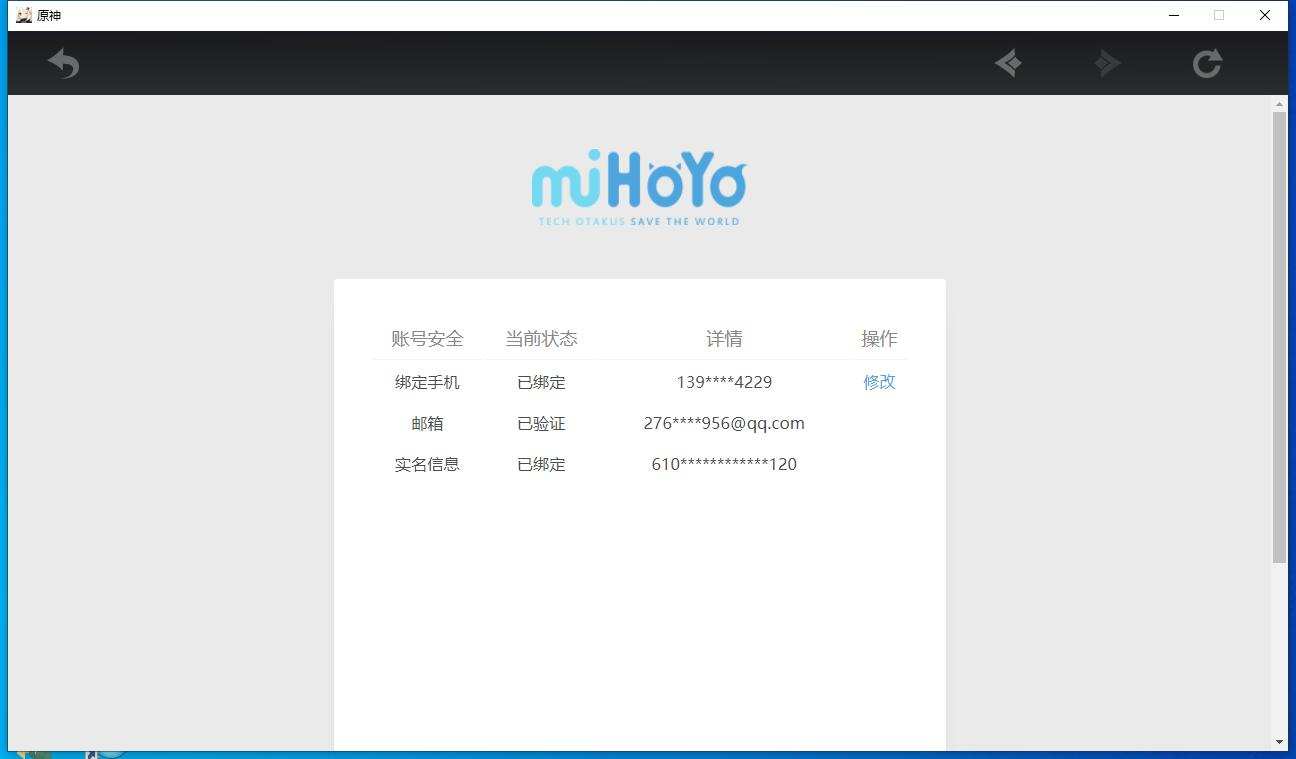Click the scrollbar down arrow
The height and width of the screenshot is (759, 1296).
tap(1279, 742)
